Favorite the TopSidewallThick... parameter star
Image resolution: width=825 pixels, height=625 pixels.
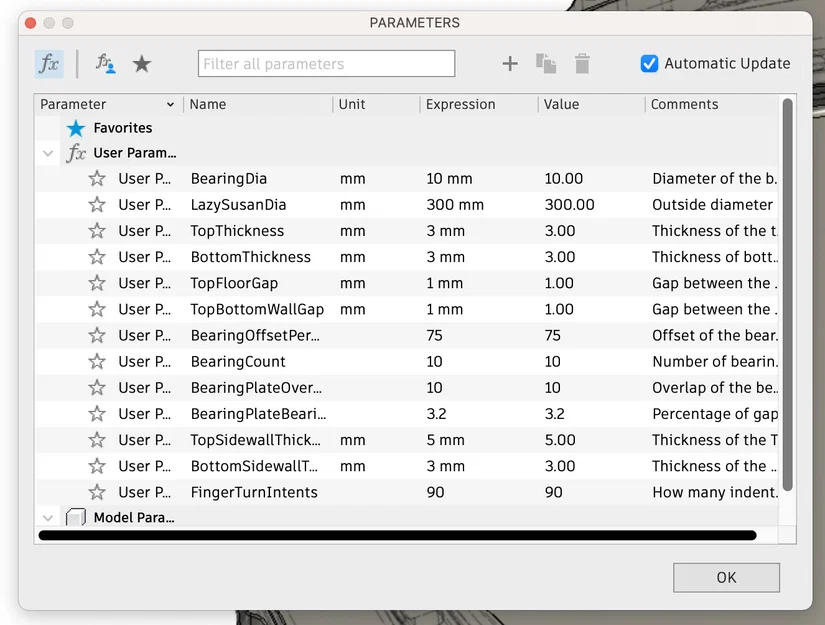97,440
